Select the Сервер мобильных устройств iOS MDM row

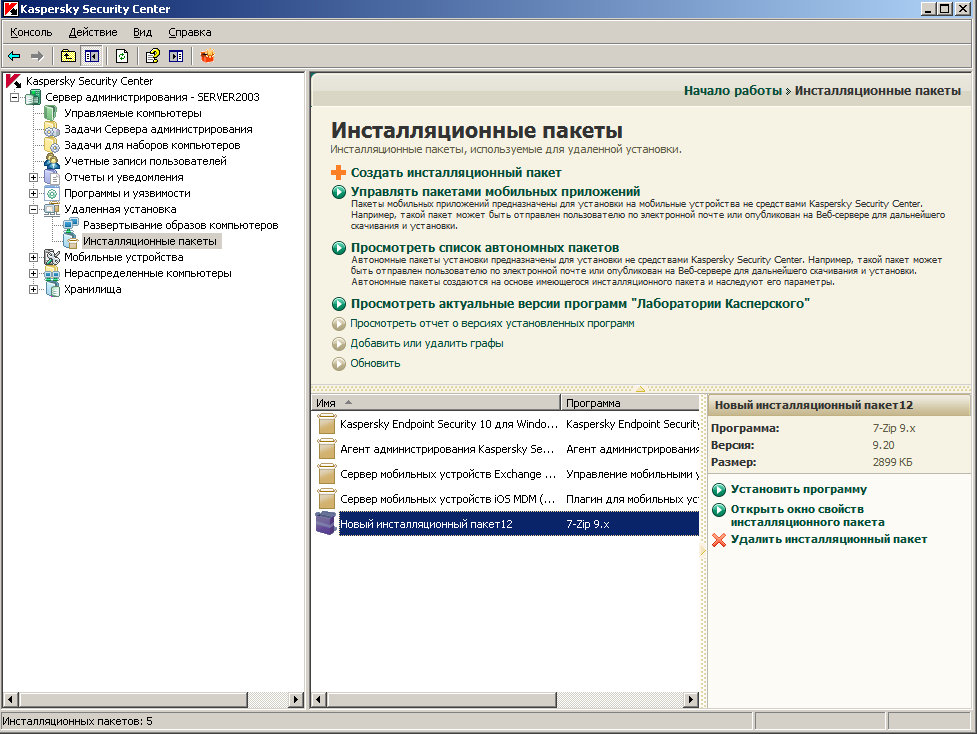point(505,499)
